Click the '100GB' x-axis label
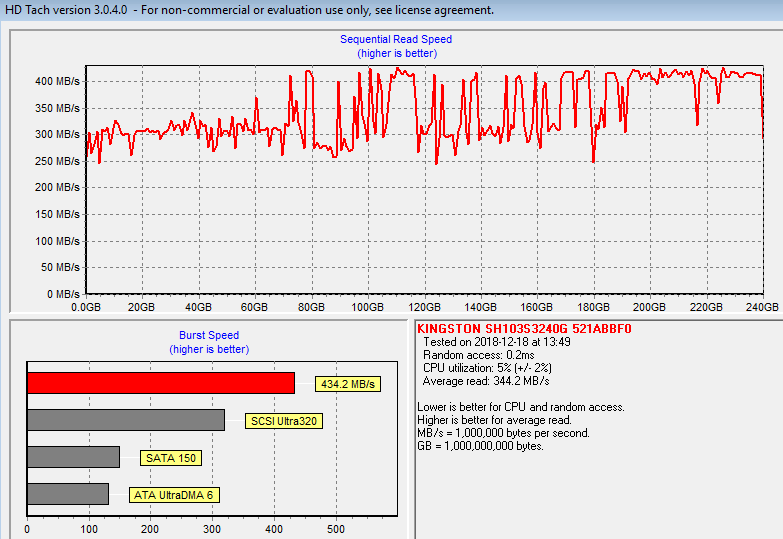This screenshot has height=539, width=783. coord(368,307)
